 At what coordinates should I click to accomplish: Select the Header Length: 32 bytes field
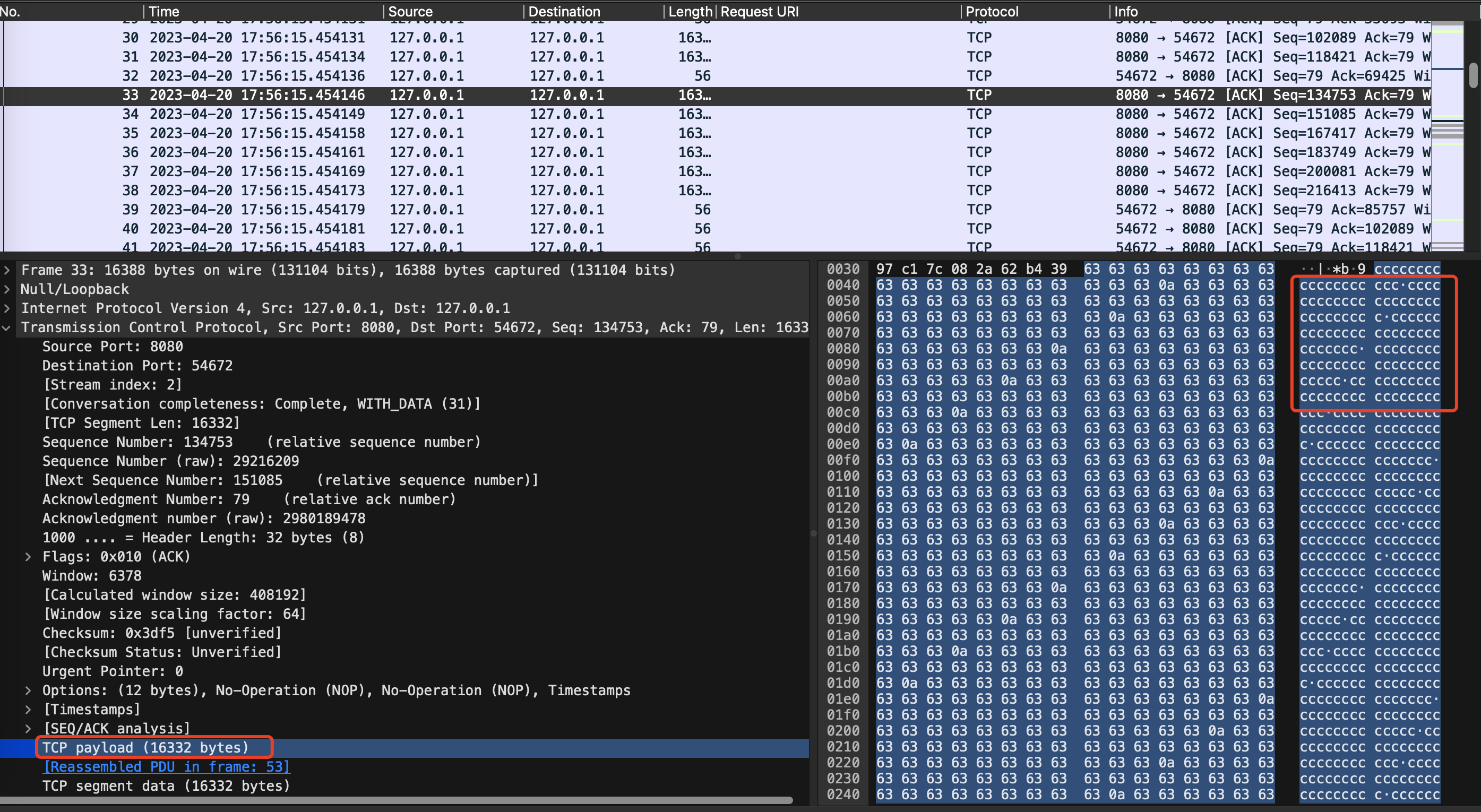pyautogui.click(x=404, y=537)
